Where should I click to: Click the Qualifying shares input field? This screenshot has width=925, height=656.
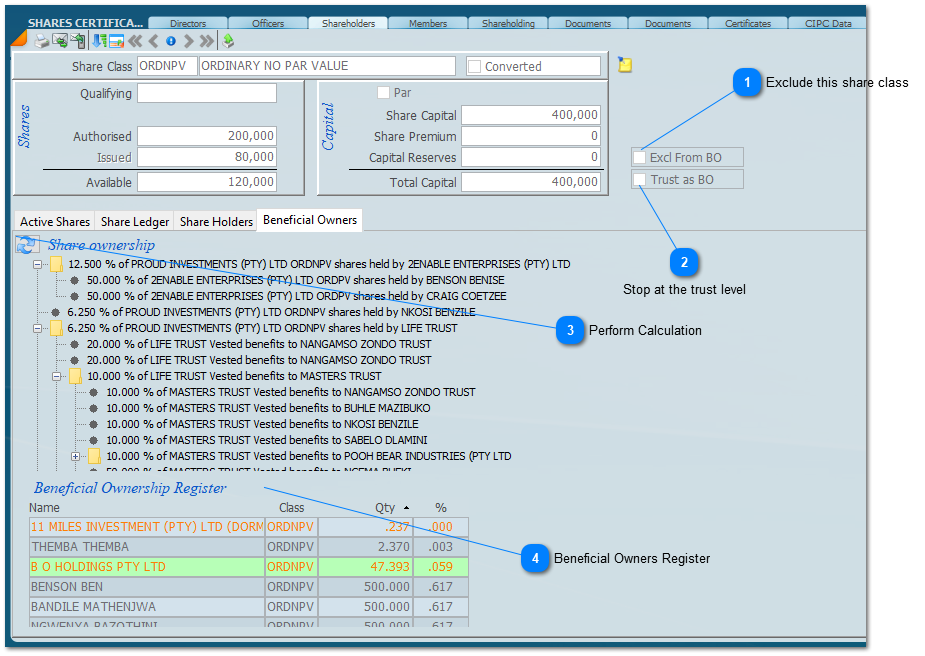pyautogui.click(x=207, y=94)
